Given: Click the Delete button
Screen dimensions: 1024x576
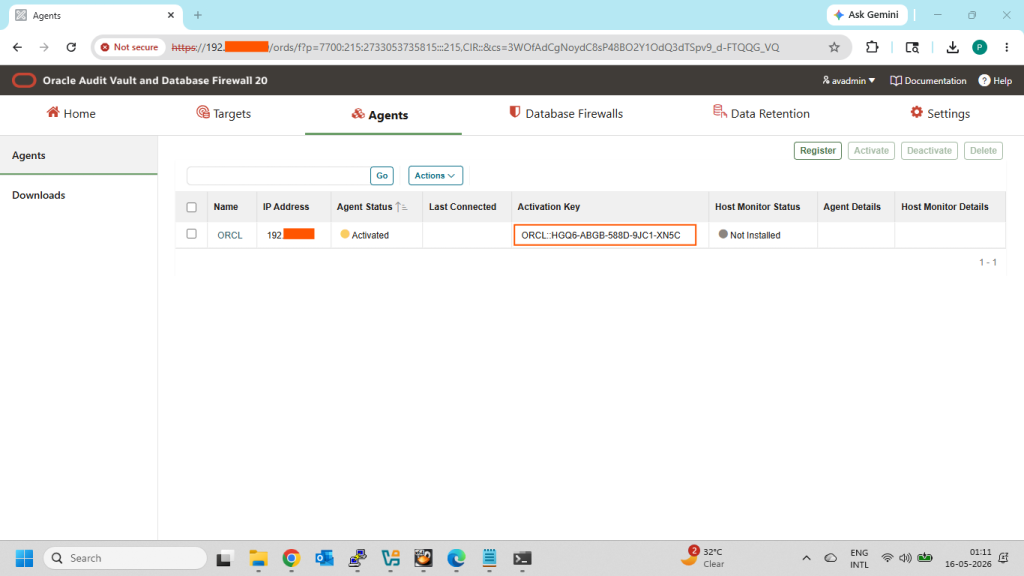Looking at the screenshot, I should pyautogui.click(x=983, y=151).
